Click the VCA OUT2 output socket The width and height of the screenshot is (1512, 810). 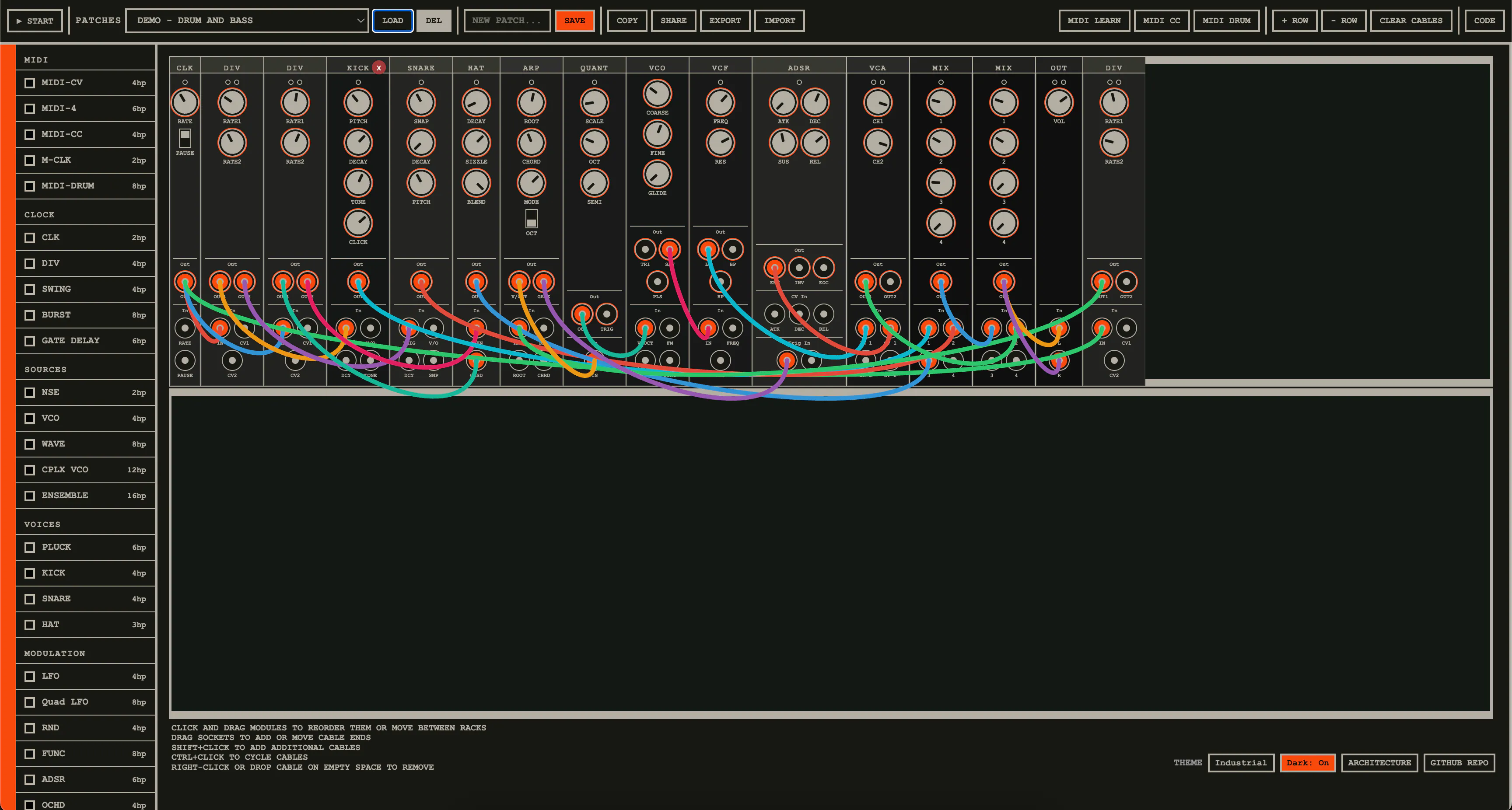tap(890, 282)
